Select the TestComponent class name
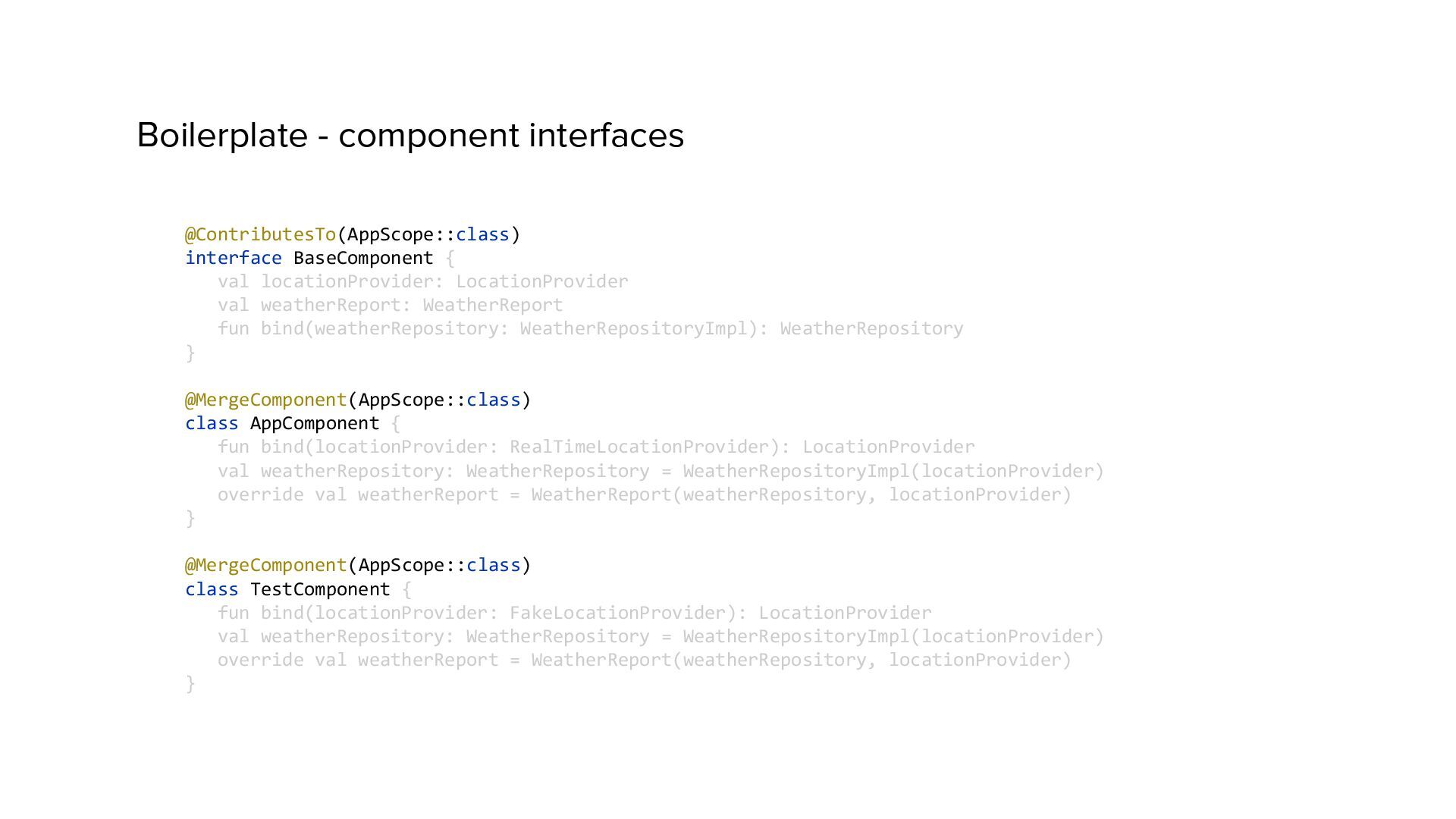This screenshot has width=1456, height=819. tap(319, 589)
